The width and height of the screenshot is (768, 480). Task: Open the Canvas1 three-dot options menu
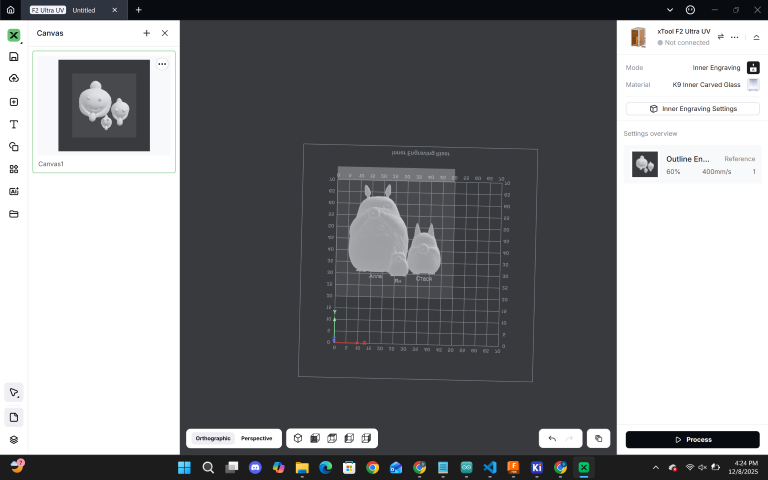click(162, 64)
